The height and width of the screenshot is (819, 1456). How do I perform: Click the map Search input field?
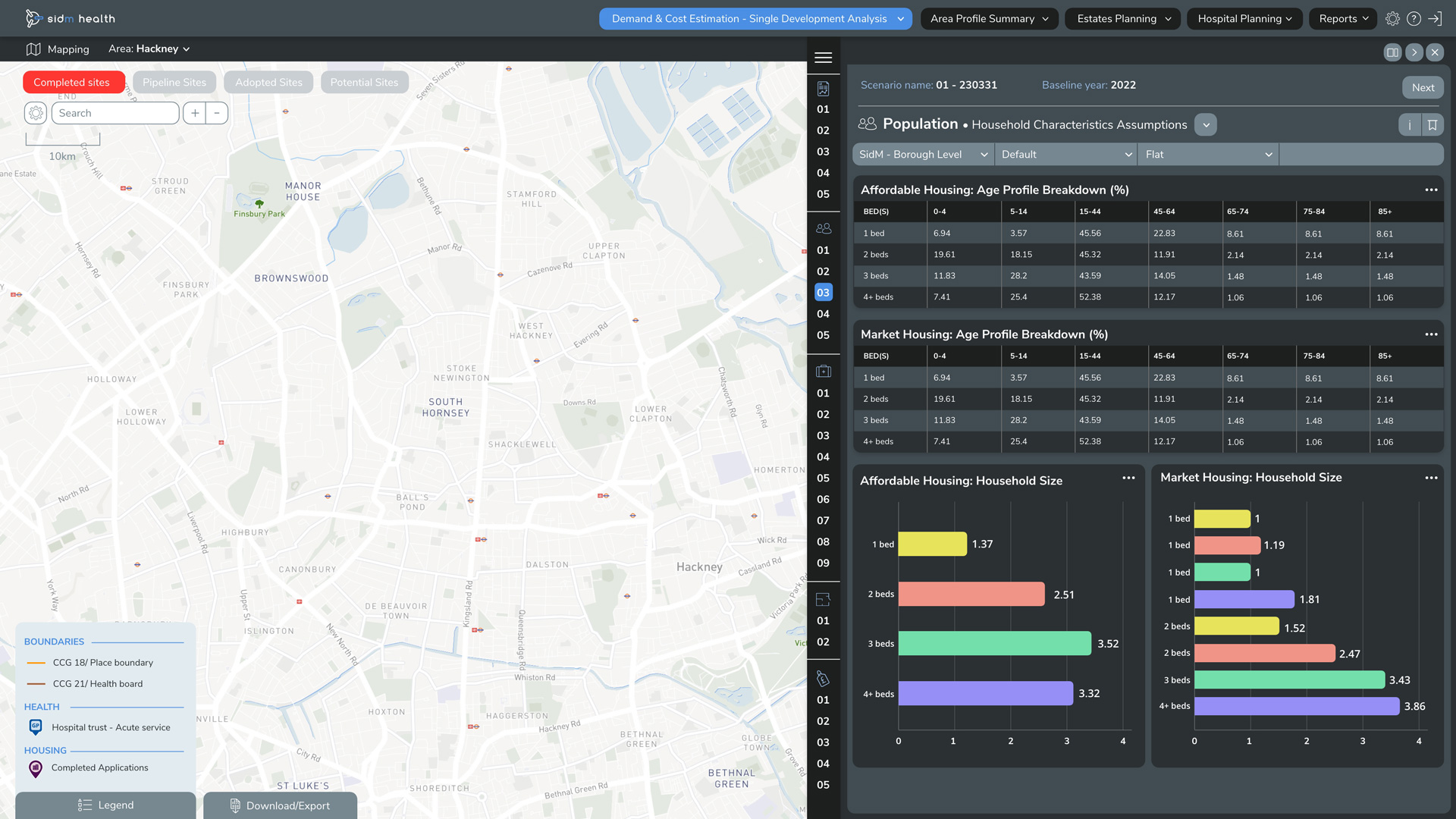click(115, 113)
